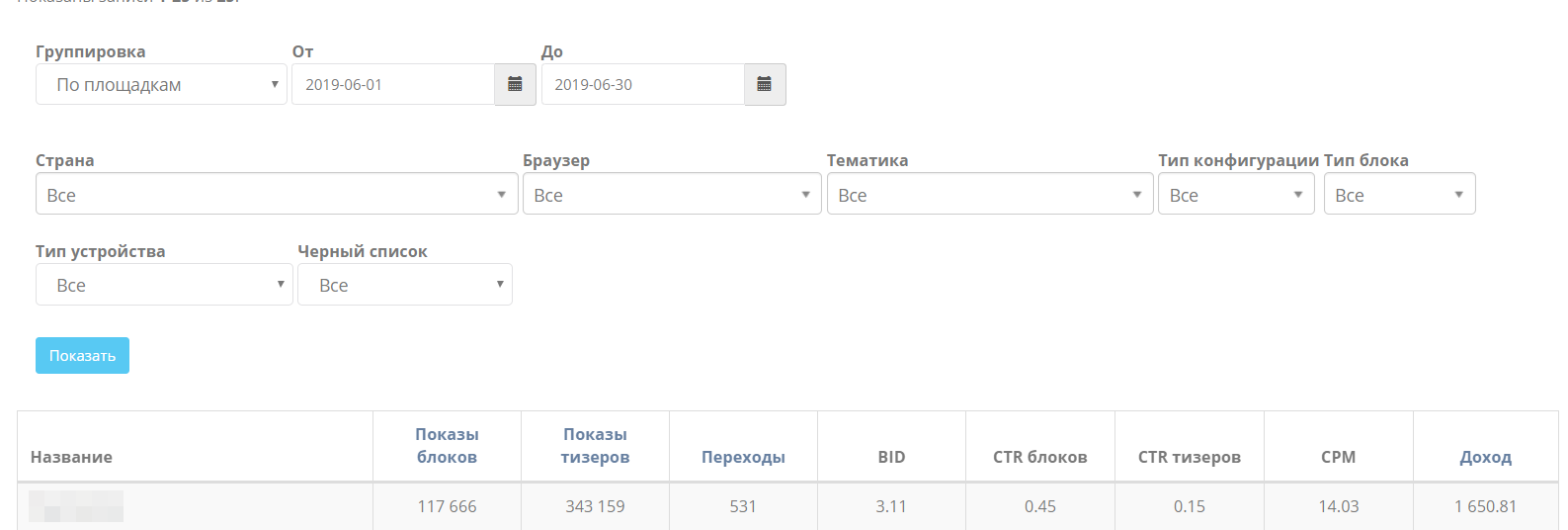Sort table by Переходы column
The height and width of the screenshot is (530, 1568).
[743, 457]
